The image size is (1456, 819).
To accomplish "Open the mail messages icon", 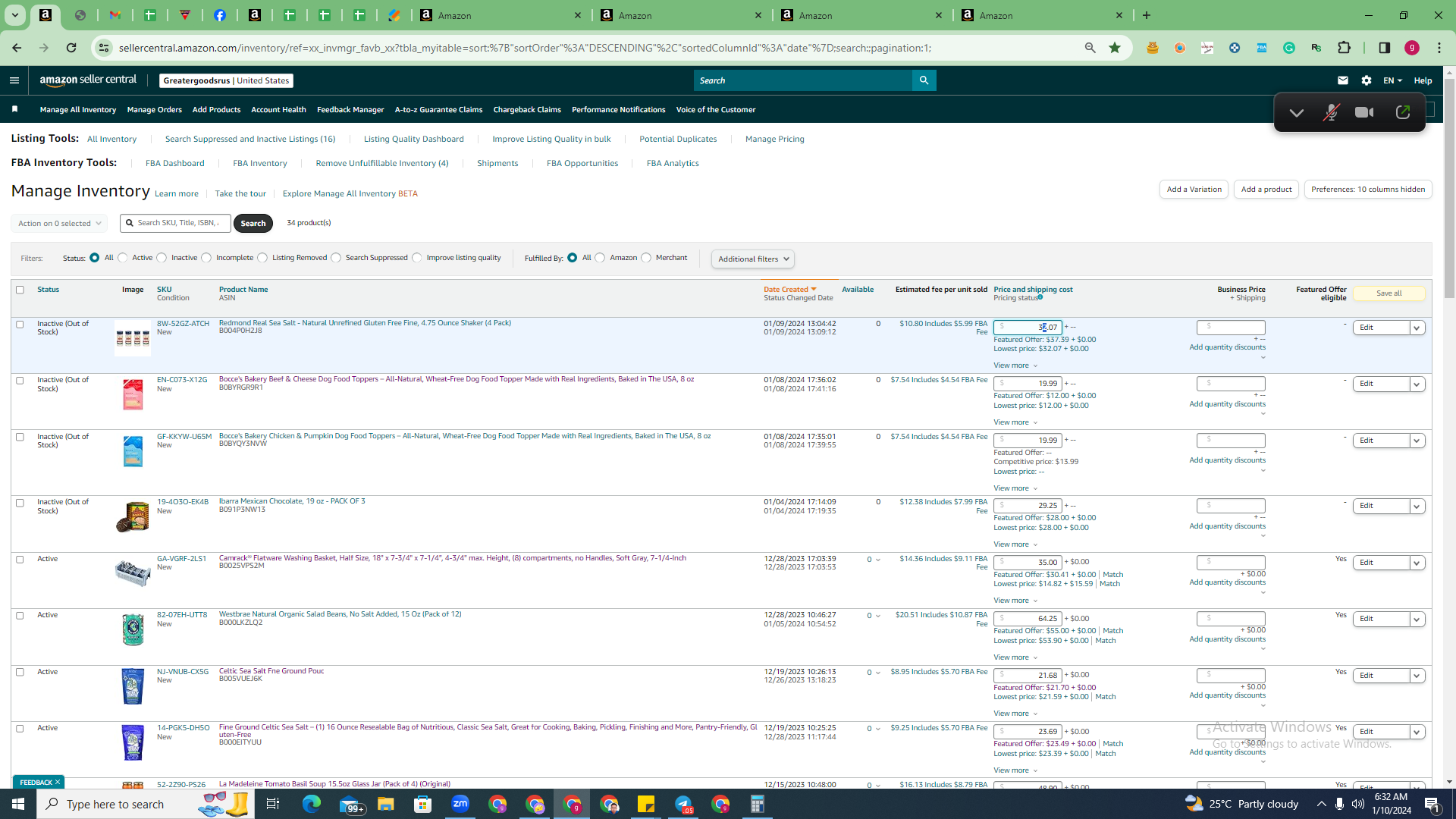I will [x=1343, y=80].
